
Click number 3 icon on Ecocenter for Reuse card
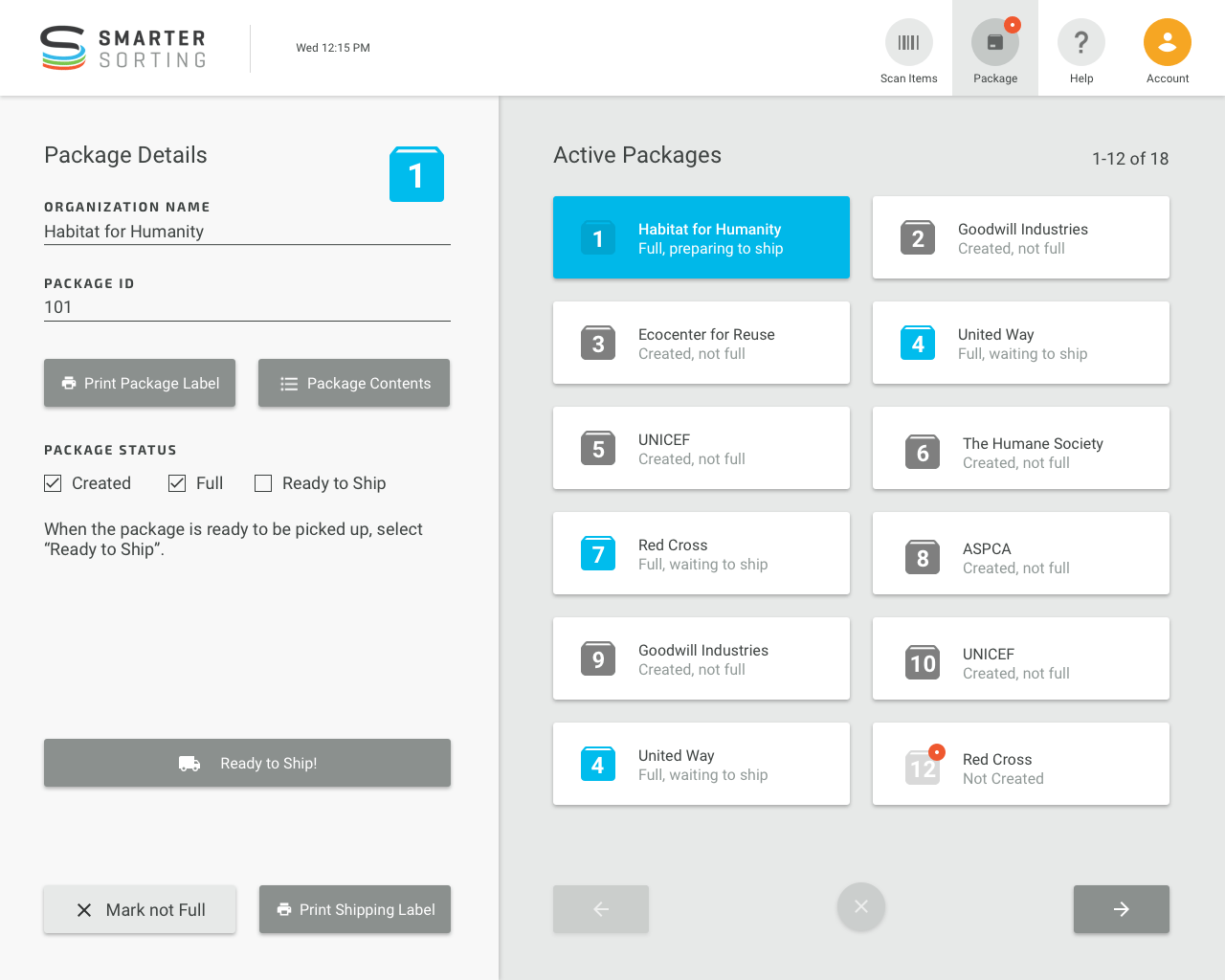click(x=598, y=343)
